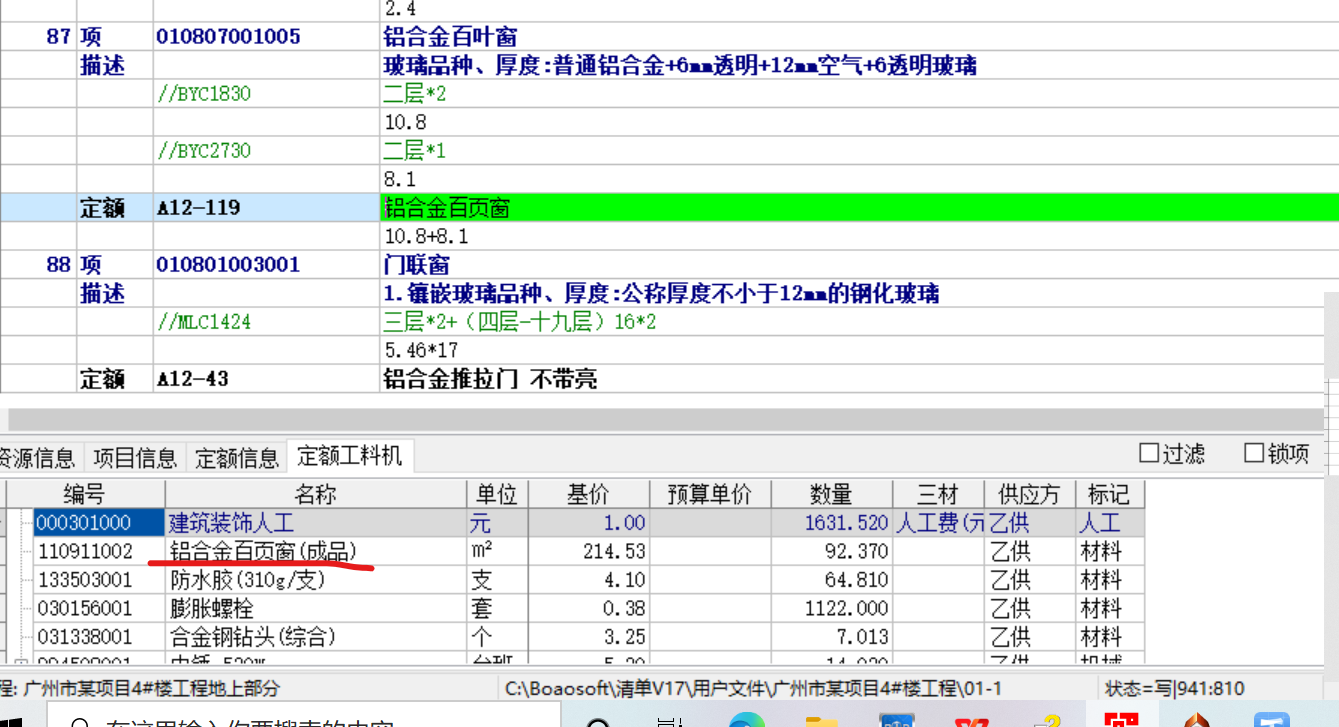This screenshot has width=1339, height=727.
Task: Click the 基价 column header
Action: [x=589, y=494]
